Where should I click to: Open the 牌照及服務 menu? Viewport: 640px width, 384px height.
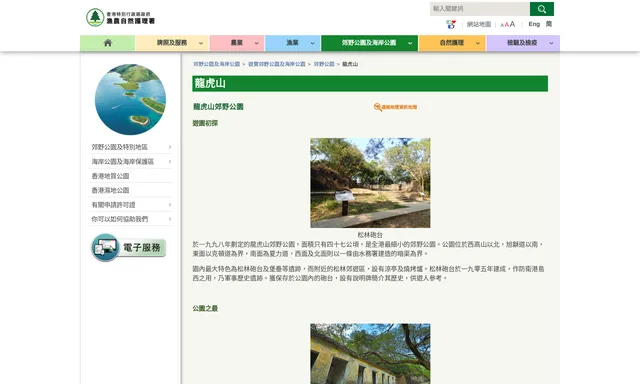pos(172,43)
